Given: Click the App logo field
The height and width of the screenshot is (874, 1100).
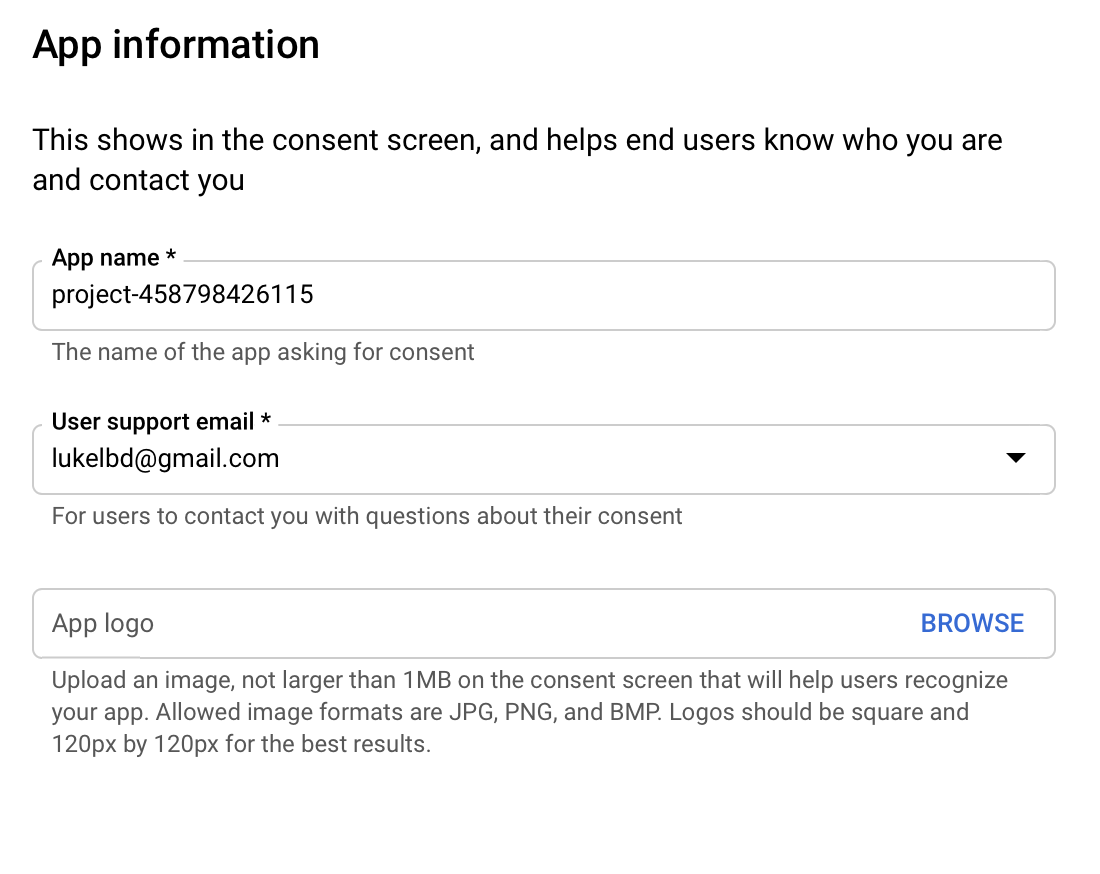Looking at the screenshot, I should 400,622.
